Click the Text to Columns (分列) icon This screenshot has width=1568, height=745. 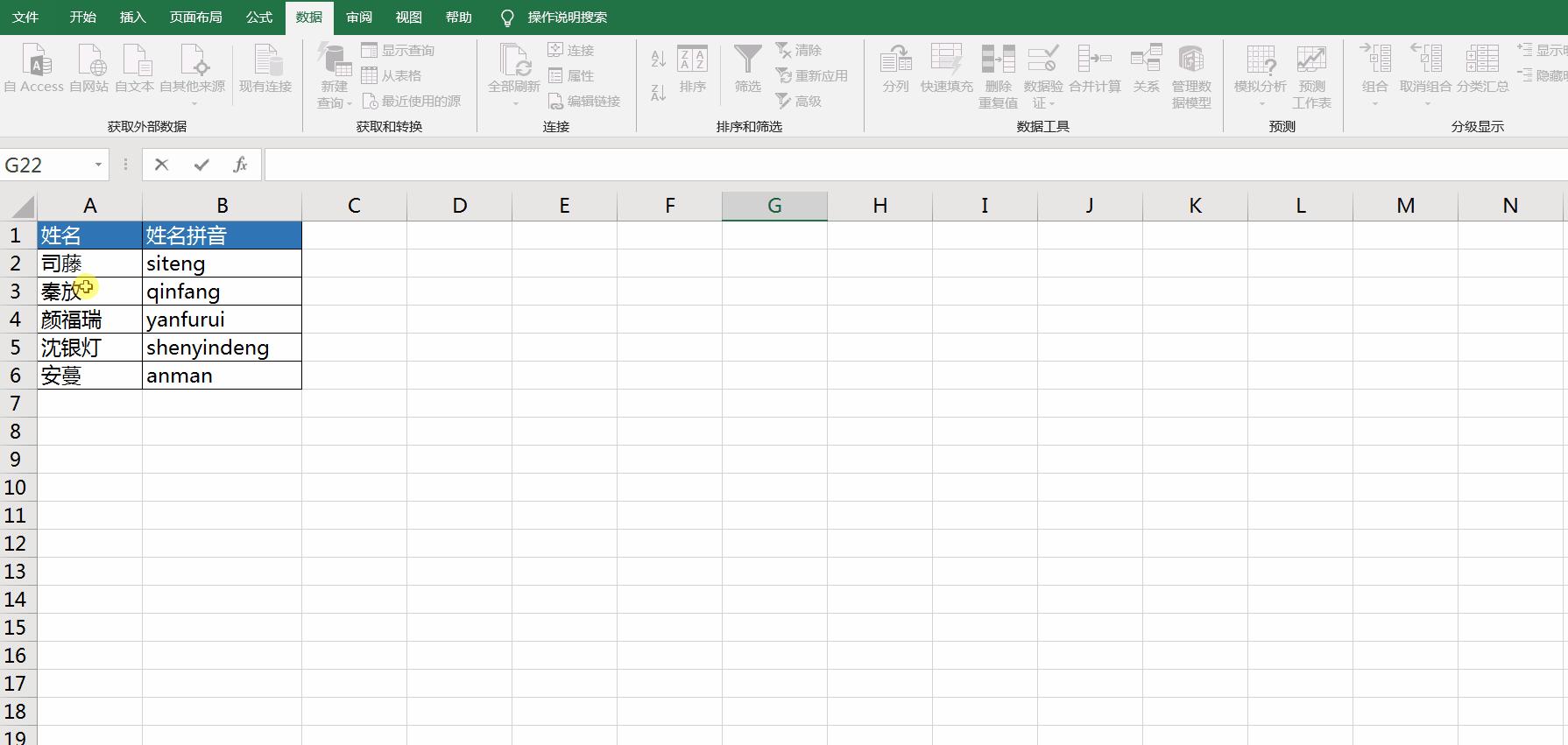coord(895,61)
